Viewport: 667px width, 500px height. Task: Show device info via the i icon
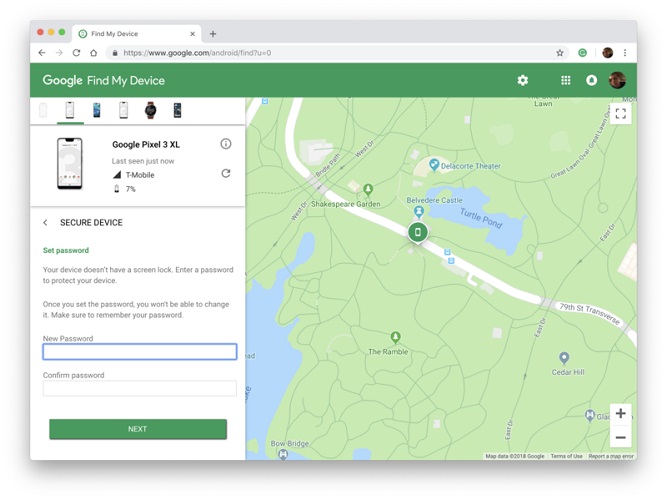point(226,144)
